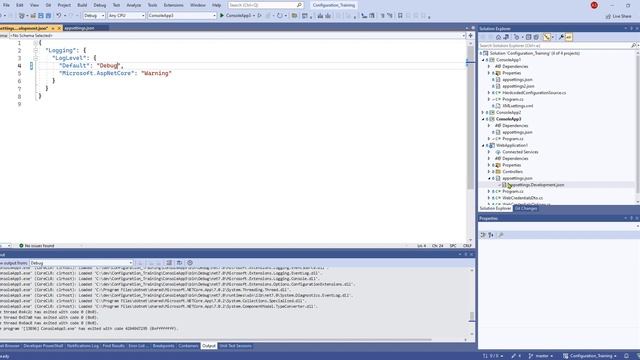Image resolution: width=640 pixels, height=360 pixels.
Task: Click the Collapse All icon in Solution Explorer toolbar
Action: pos(529,37)
